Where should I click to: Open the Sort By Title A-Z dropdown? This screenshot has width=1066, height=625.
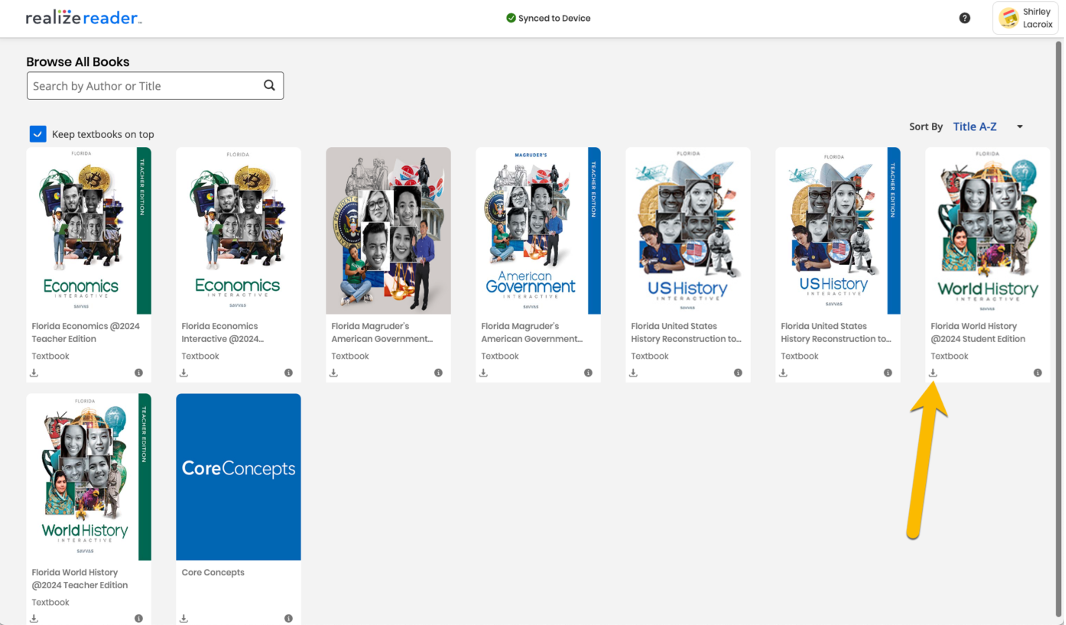pos(975,127)
